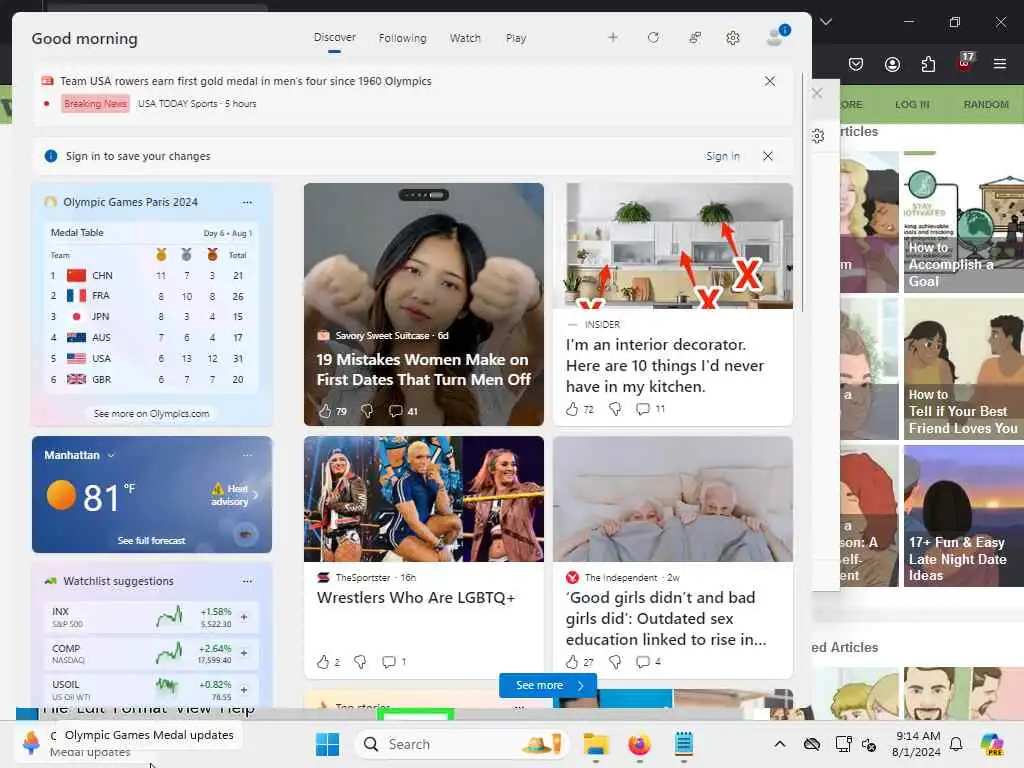Expand the Manhattan location dropdown
The height and width of the screenshot is (768, 1024).
pos(111,455)
